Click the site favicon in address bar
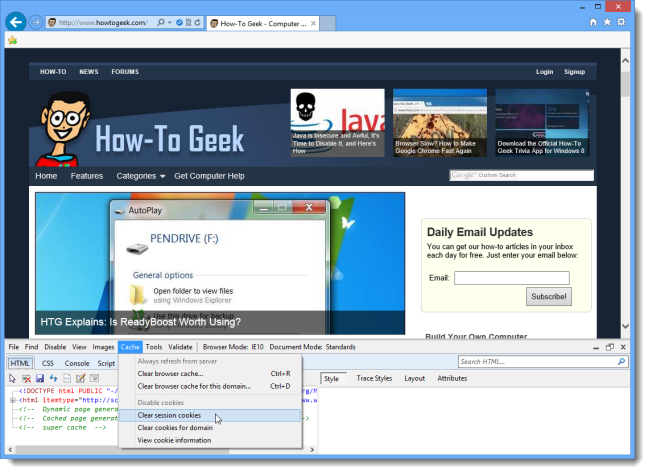650x474 pixels. point(52,22)
